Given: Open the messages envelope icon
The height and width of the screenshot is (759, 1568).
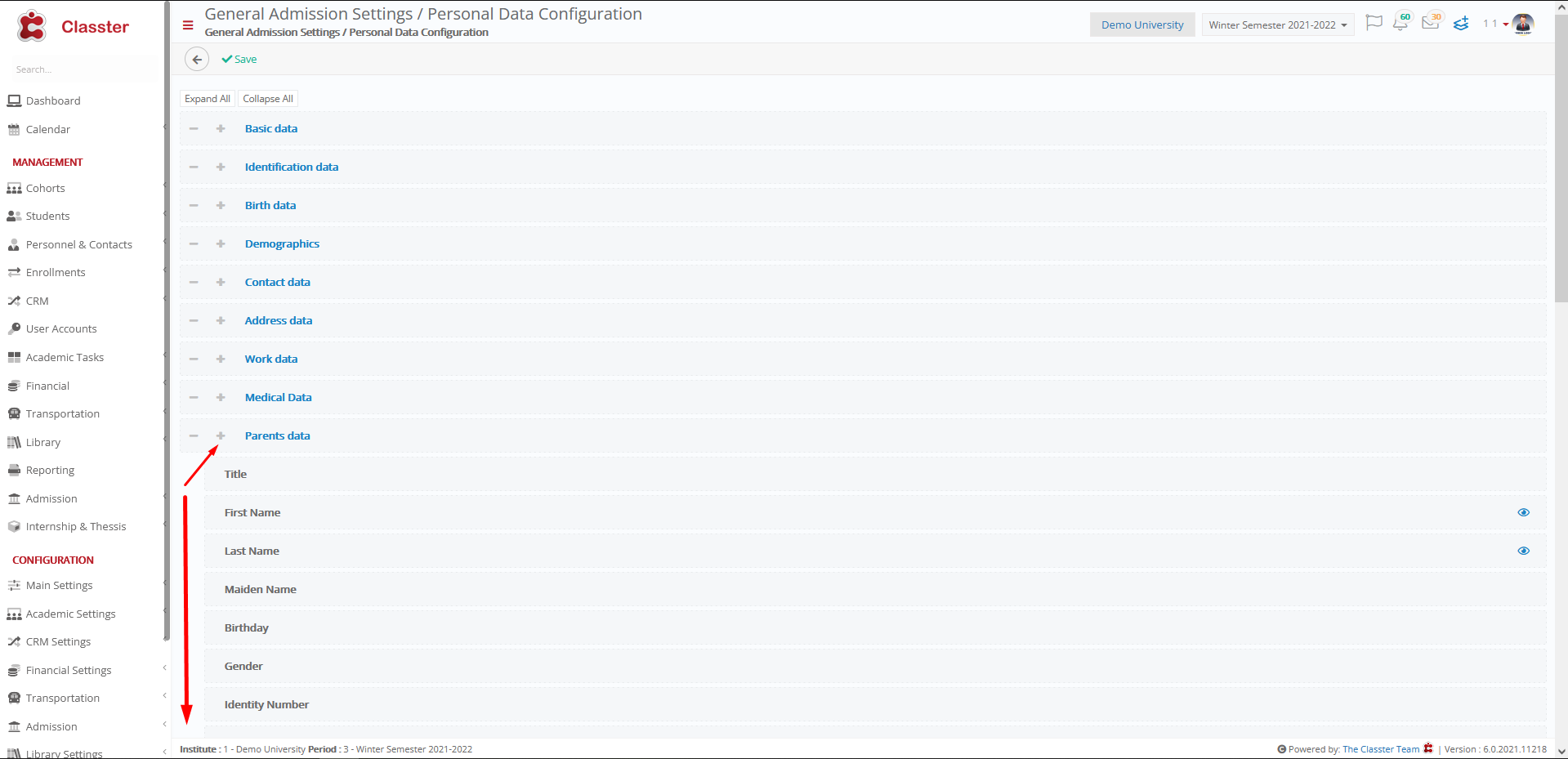Looking at the screenshot, I should tap(1430, 24).
